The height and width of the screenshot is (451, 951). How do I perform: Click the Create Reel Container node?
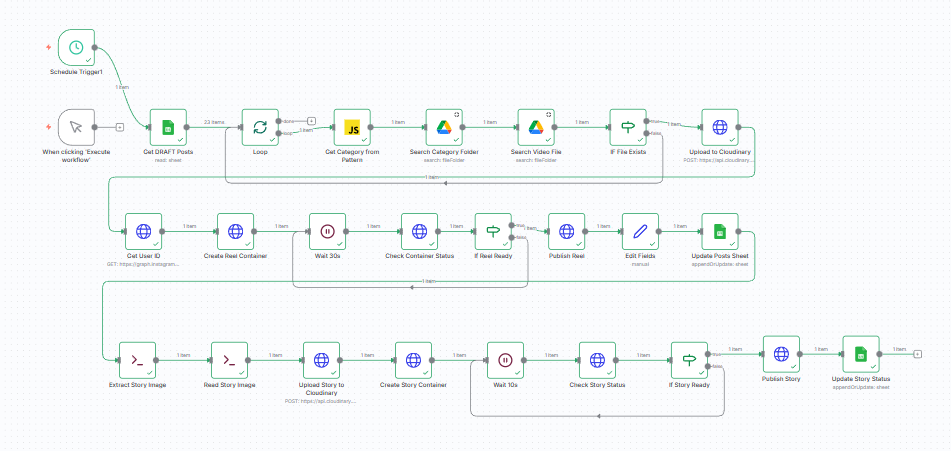[235, 231]
